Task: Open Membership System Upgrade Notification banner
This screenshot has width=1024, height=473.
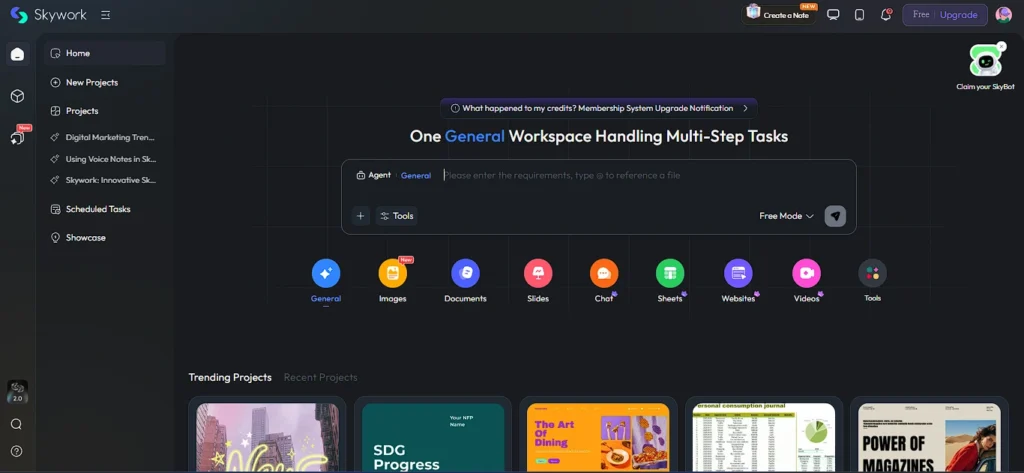Action: (598, 108)
